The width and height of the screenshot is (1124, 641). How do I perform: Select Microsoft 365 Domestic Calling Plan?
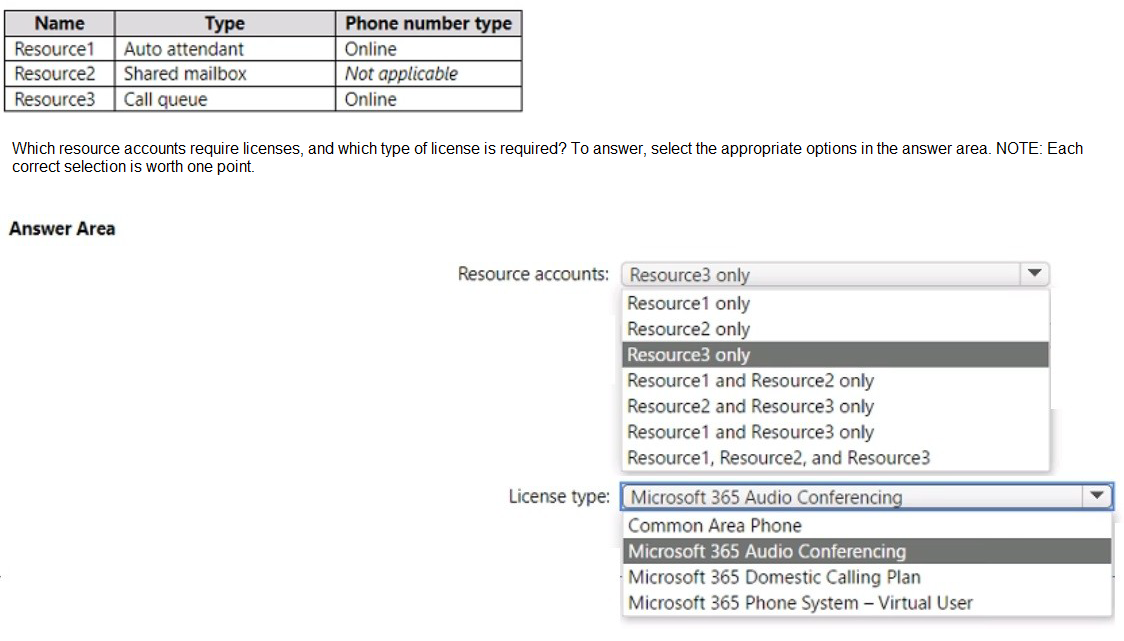coord(774,578)
